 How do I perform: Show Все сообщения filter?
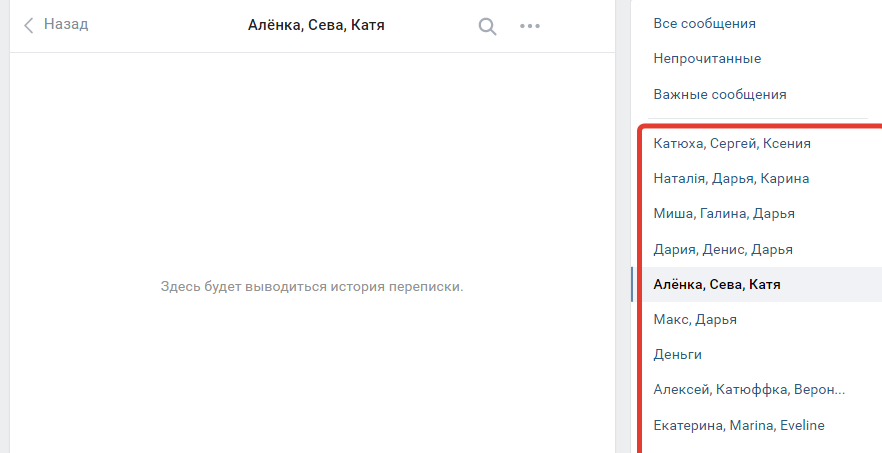(x=704, y=23)
